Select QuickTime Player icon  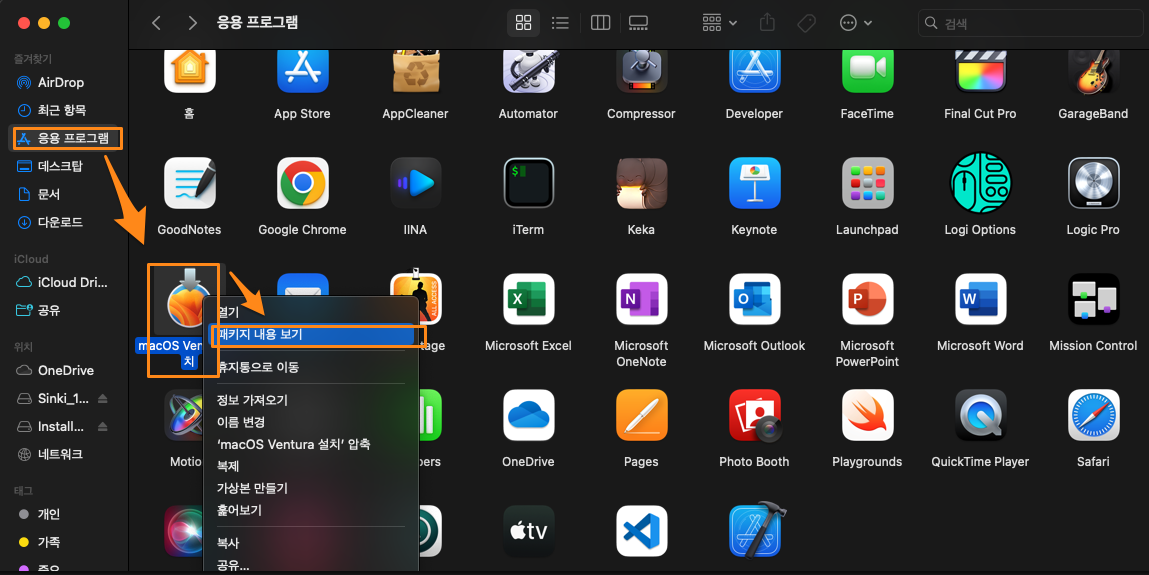click(980, 415)
